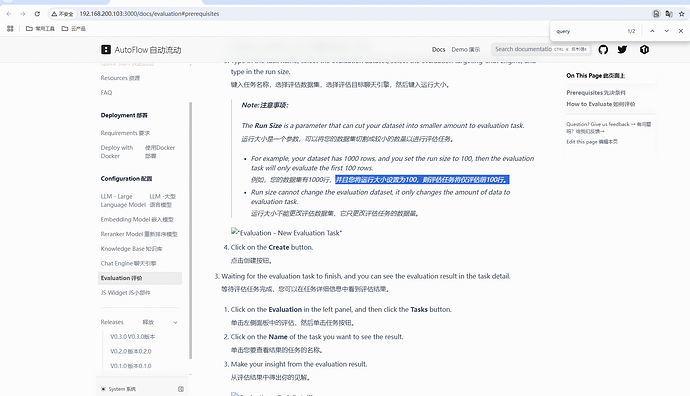Click the browser forward arrow

pyautogui.click(x=23, y=14)
